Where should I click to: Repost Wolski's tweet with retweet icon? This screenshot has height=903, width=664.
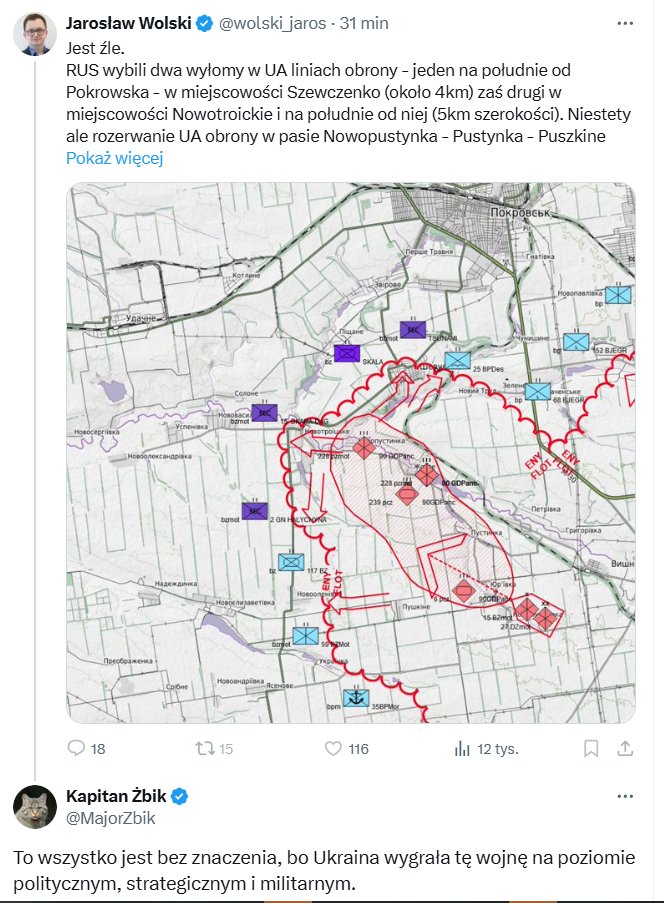(x=204, y=748)
